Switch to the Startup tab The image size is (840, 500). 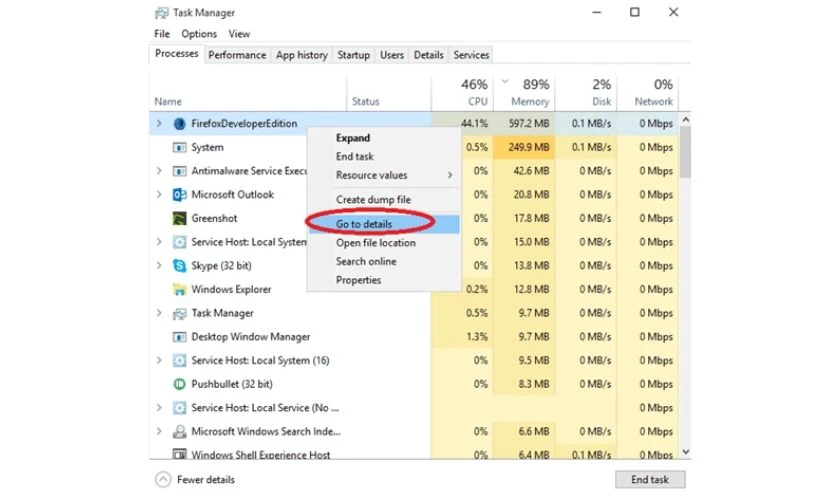pos(354,55)
